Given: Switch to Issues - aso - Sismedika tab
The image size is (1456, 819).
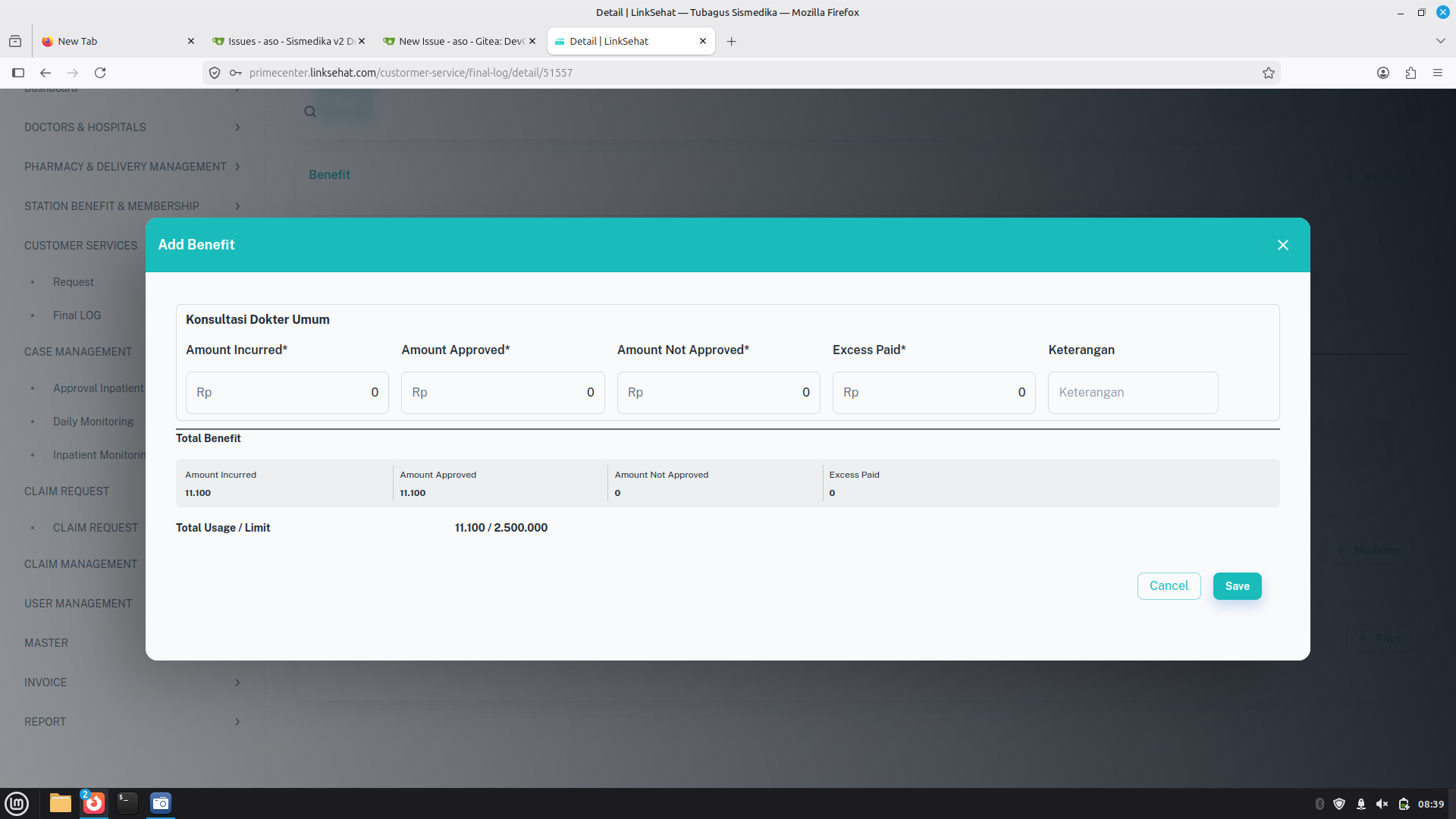Looking at the screenshot, I should click(x=290, y=42).
